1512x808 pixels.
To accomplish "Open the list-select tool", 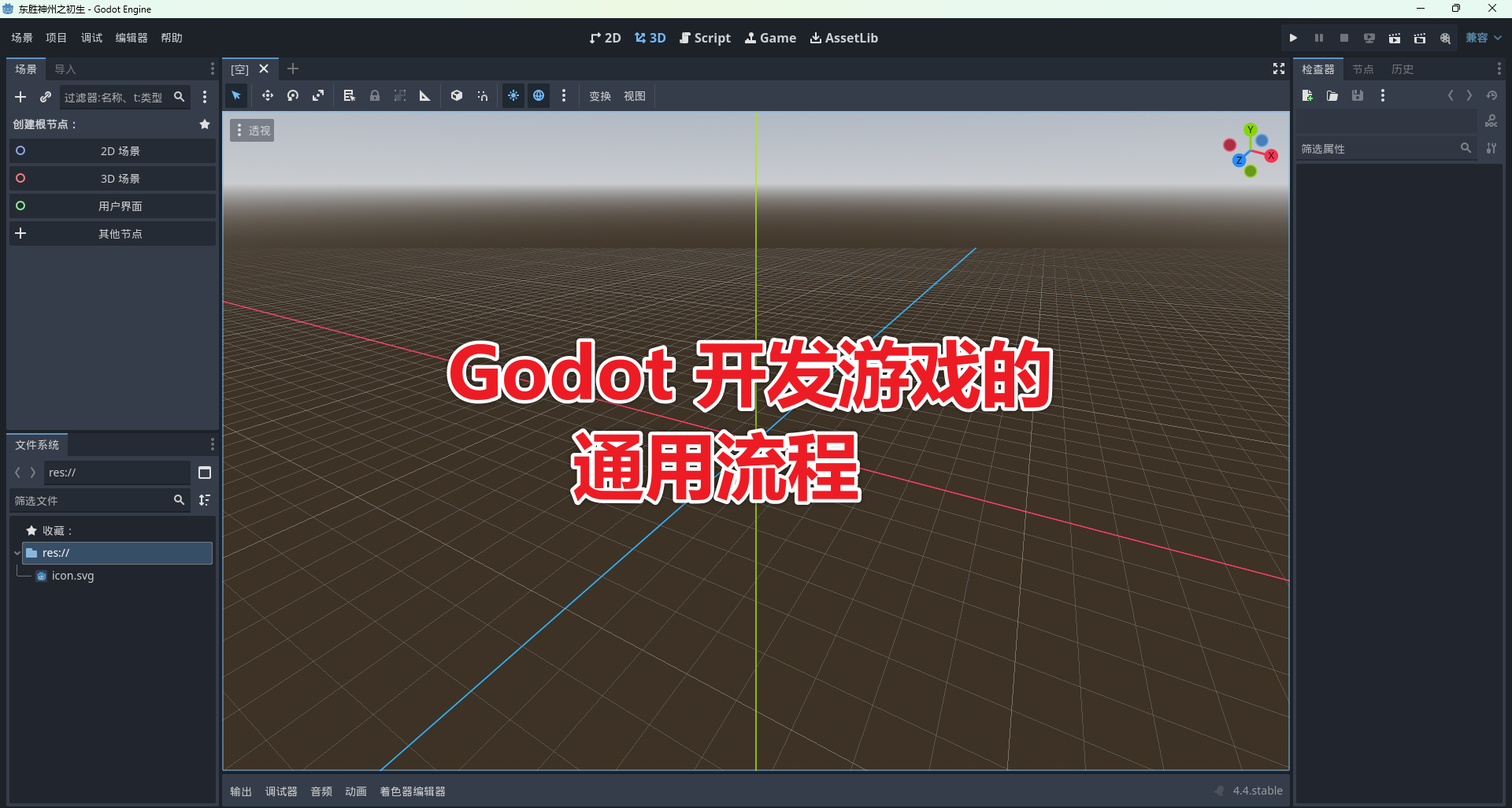I will click(x=350, y=96).
